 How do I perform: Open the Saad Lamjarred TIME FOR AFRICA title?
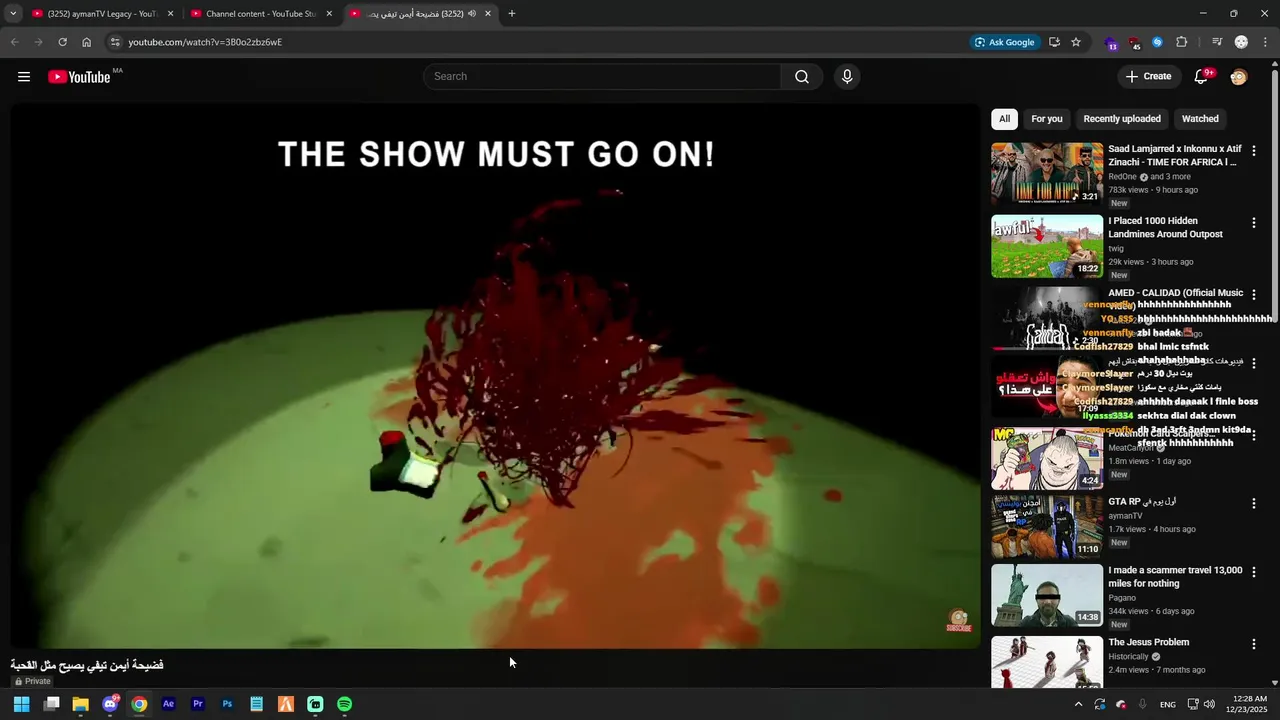[x=1175, y=155]
